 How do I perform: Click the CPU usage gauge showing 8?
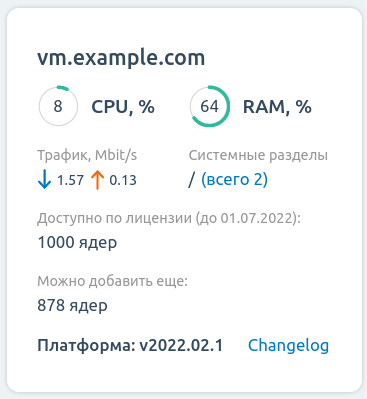click(x=58, y=106)
